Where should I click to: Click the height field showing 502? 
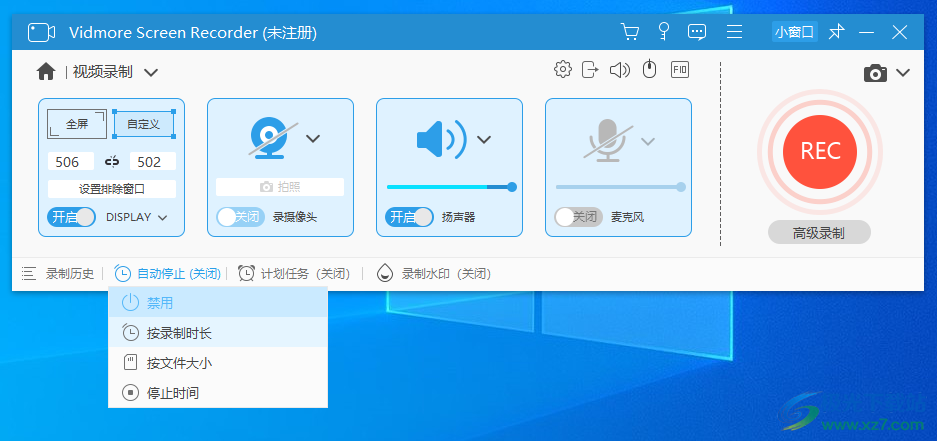coord(153,161)
